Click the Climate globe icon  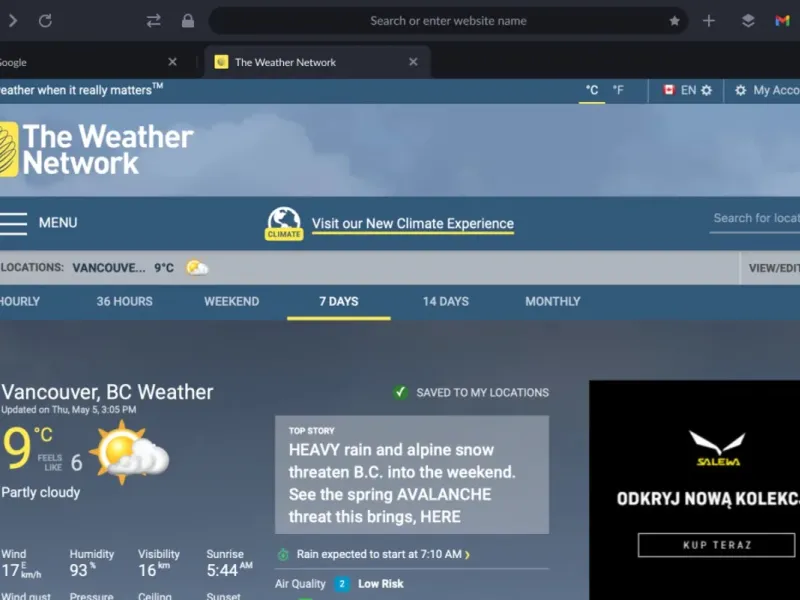pyautogui.click(x=284, y=223)
